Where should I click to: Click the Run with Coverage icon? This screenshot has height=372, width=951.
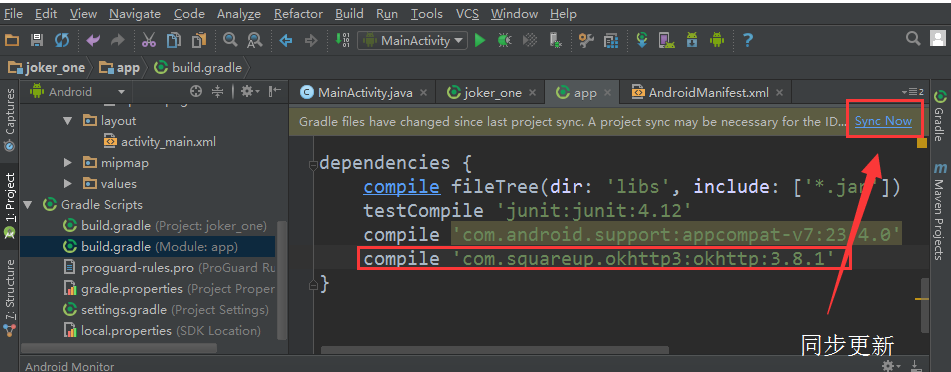pos(529,40)
